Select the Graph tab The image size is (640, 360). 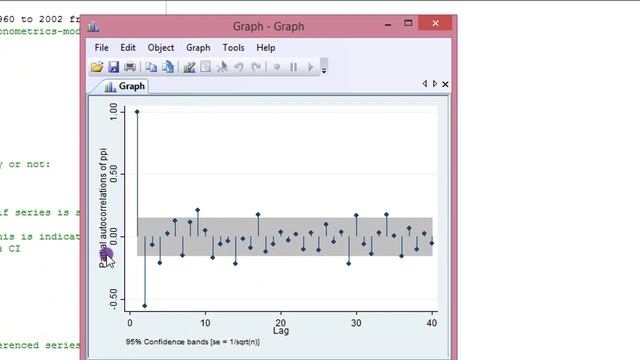tap(124, 87)
